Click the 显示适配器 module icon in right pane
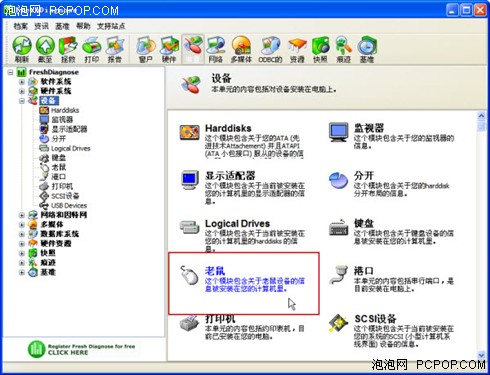Screen dimensions: 490x375 [190, 180]
